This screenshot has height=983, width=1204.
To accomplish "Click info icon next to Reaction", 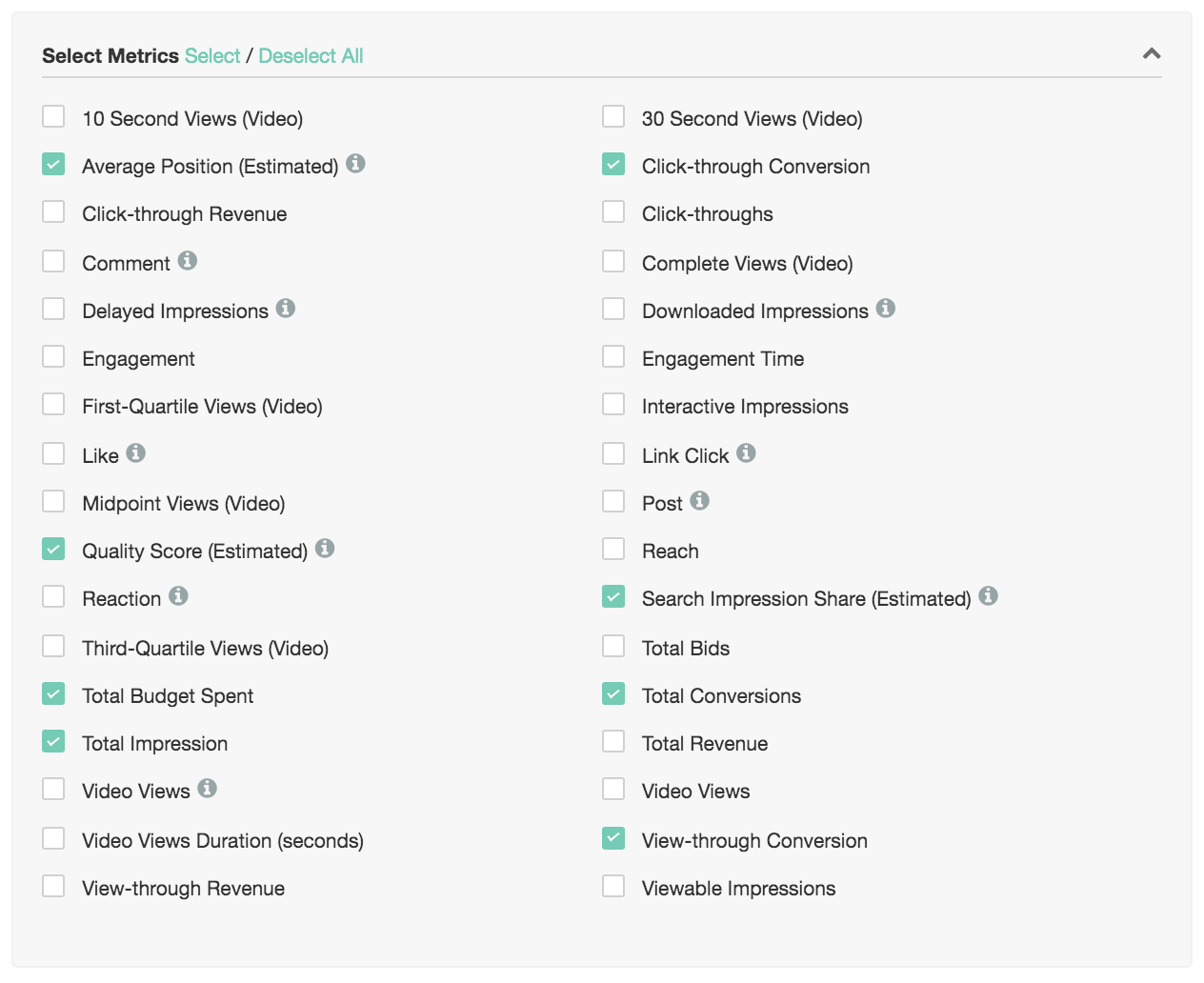I will [x=178, y=596].
